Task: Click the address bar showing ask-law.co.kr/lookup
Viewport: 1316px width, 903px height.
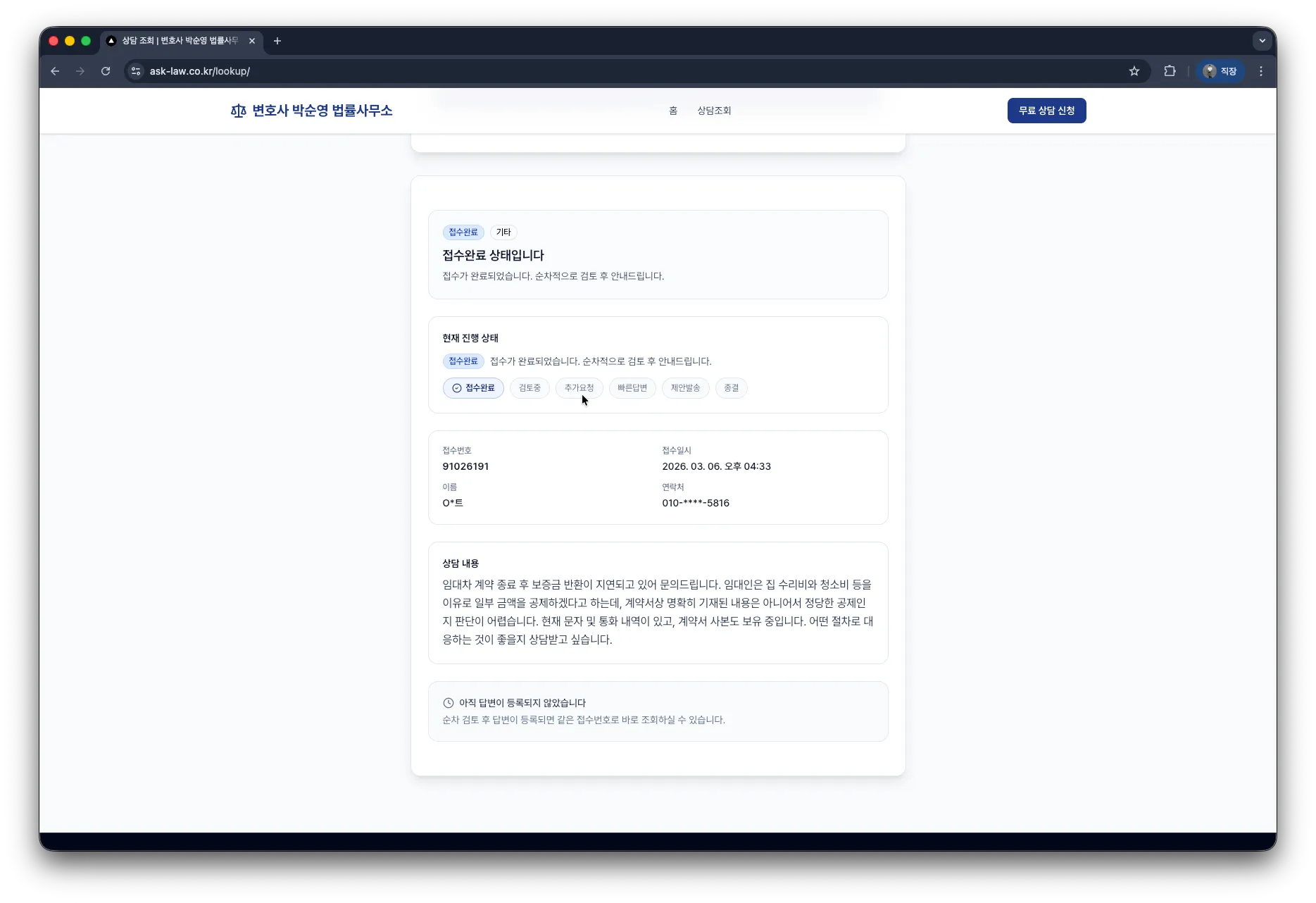Action: click(199, 71)
